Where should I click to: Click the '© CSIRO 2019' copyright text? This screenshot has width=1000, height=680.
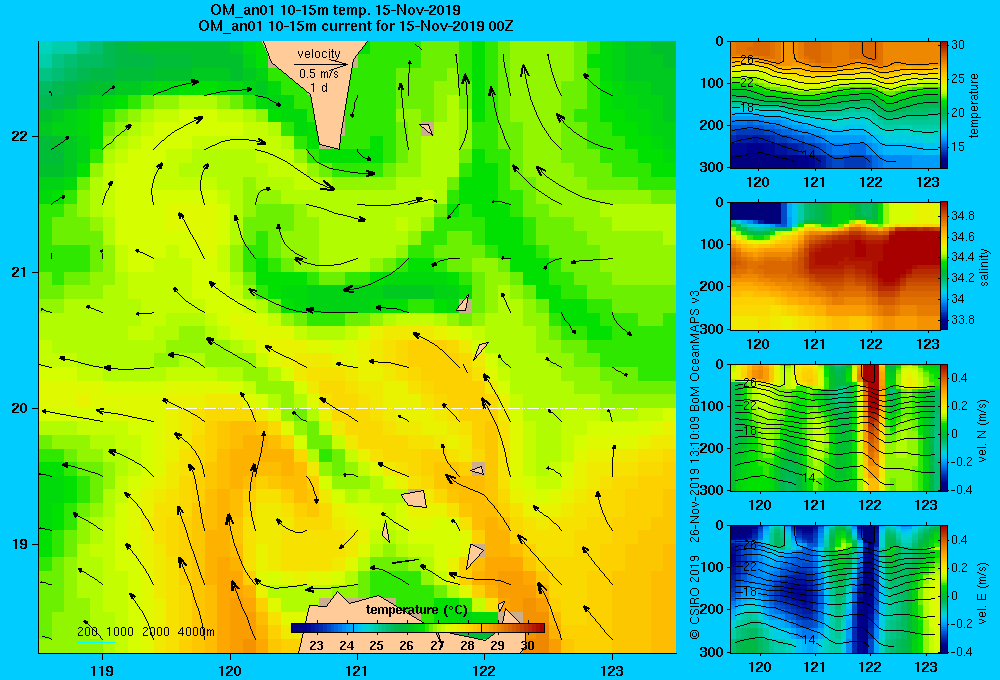(695, 597)
